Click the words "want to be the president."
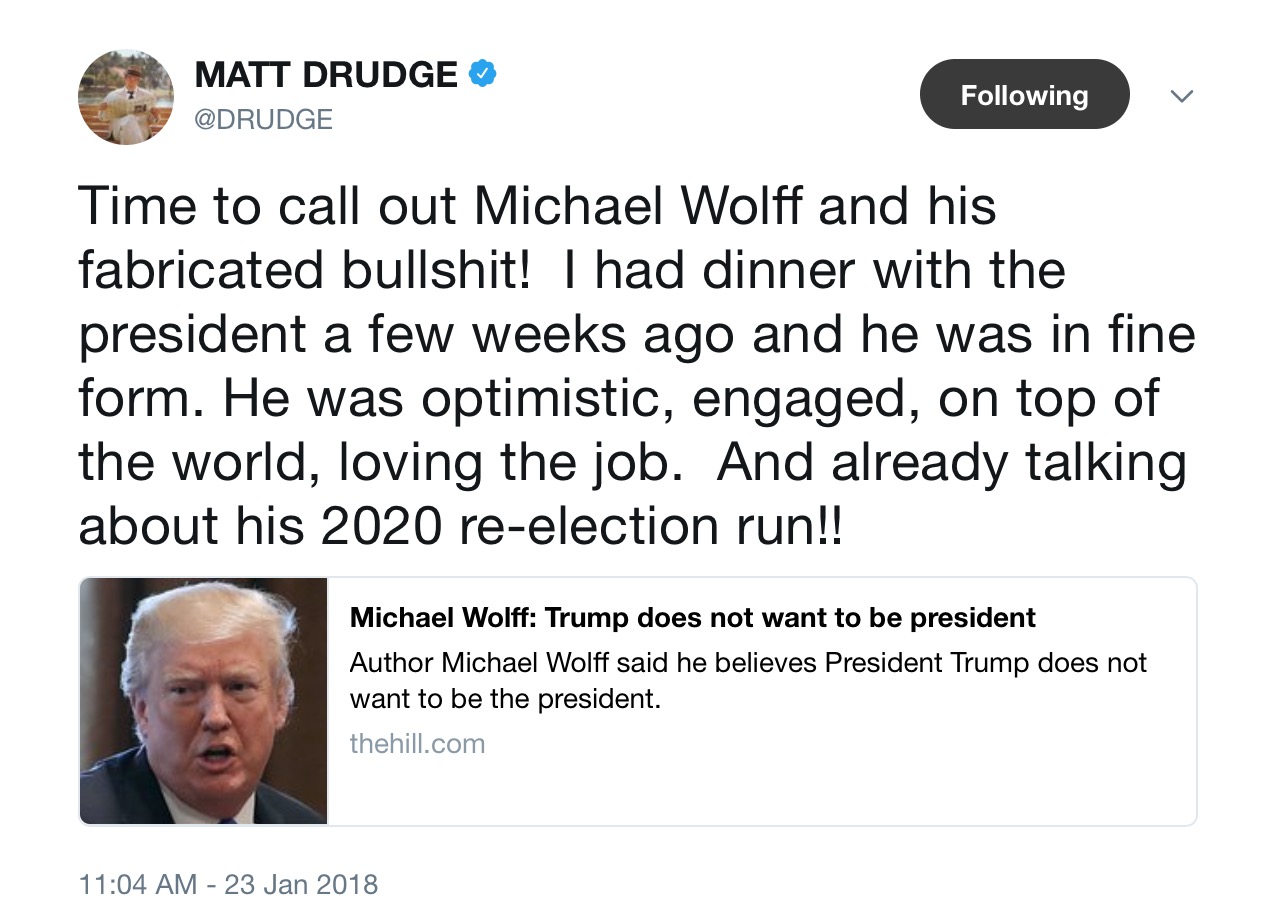The image size is (1272, 922). 505,698
